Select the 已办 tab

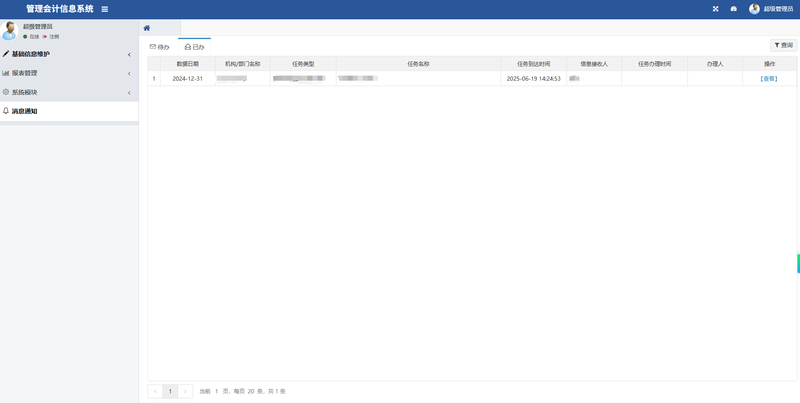click(x=195, y=47)
